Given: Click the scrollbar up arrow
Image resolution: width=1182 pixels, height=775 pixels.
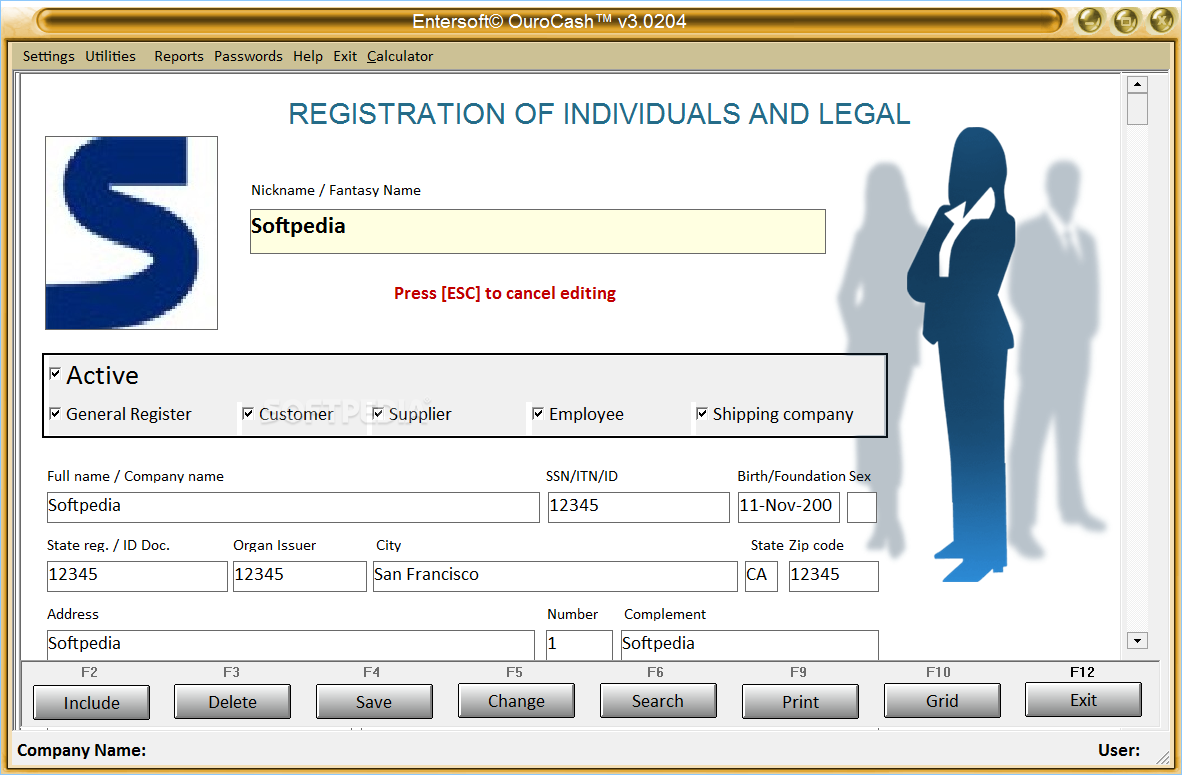Looking at the screenshot, I should [1137, 84].
